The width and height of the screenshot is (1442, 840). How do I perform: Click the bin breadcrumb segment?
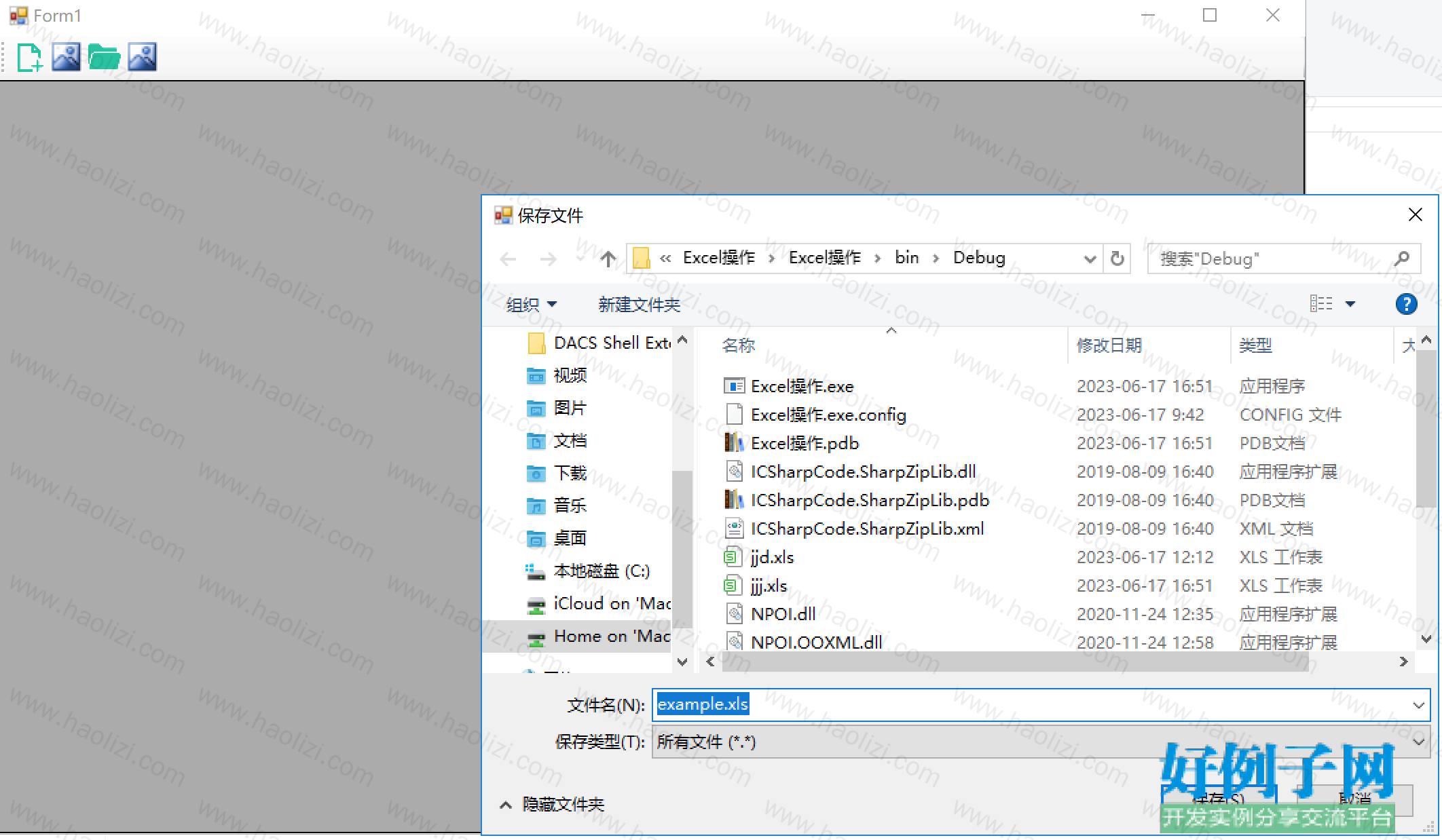pos(906,258)
